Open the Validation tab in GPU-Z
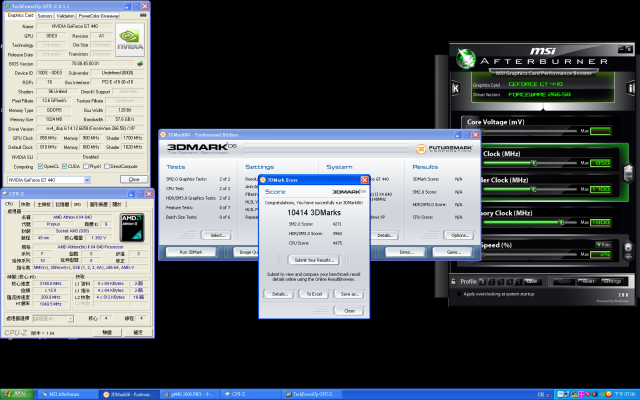Screen dimensions: 640x400 point(65,16)
